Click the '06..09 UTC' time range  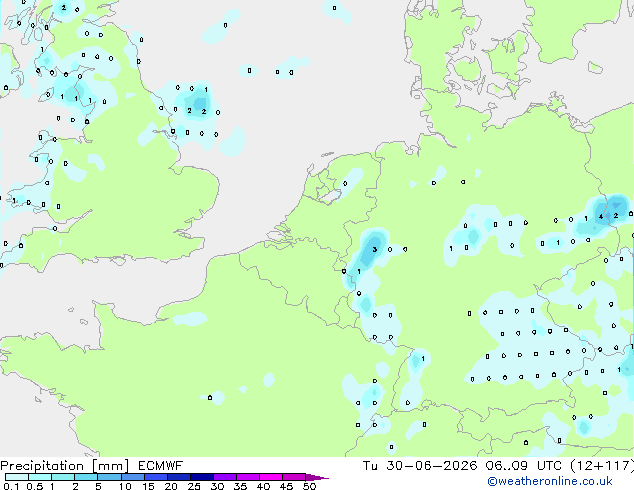click(x=524, y=466)
